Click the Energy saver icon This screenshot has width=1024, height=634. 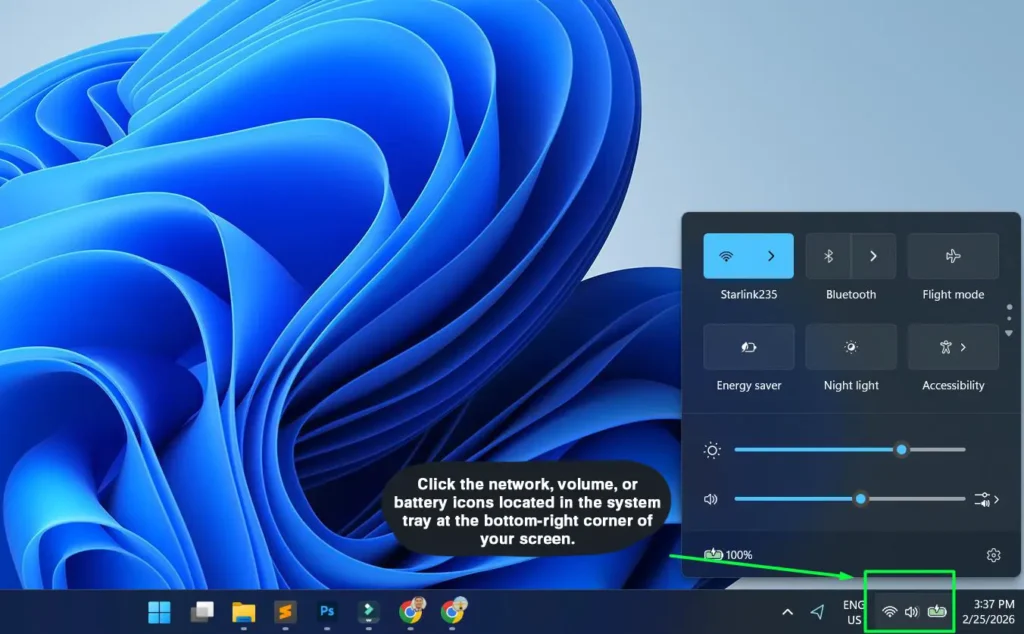click(x=748, y=346)
